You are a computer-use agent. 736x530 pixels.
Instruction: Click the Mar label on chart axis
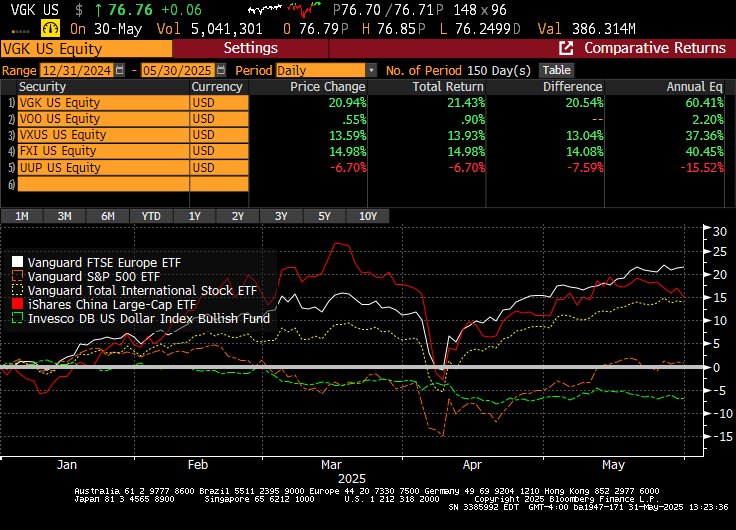pyautogui.click(x=331, y=465)
